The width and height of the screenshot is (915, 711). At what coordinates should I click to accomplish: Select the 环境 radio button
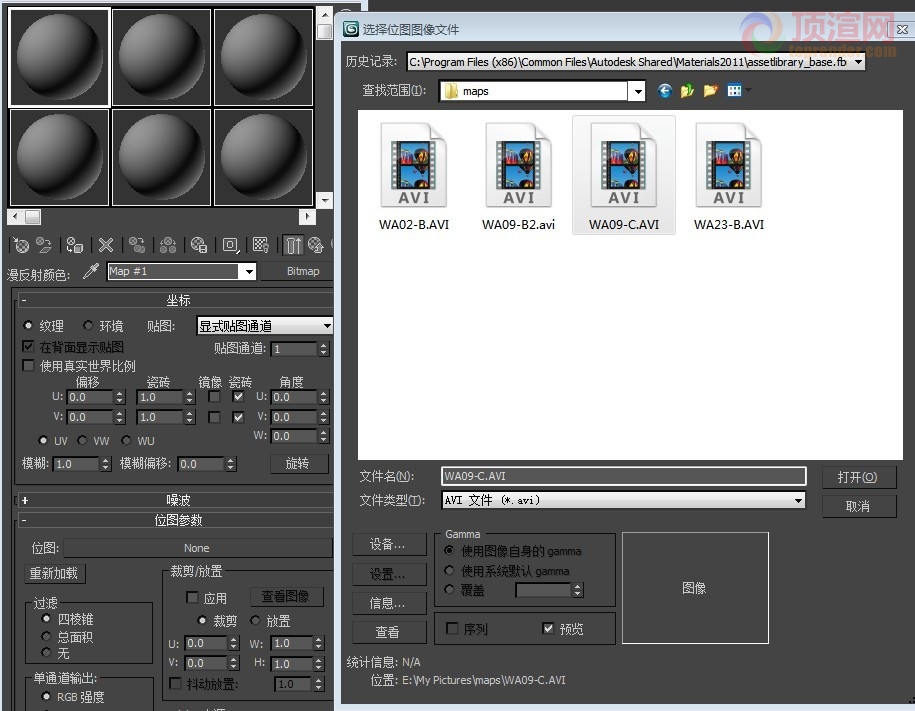(x=88, y=325)
